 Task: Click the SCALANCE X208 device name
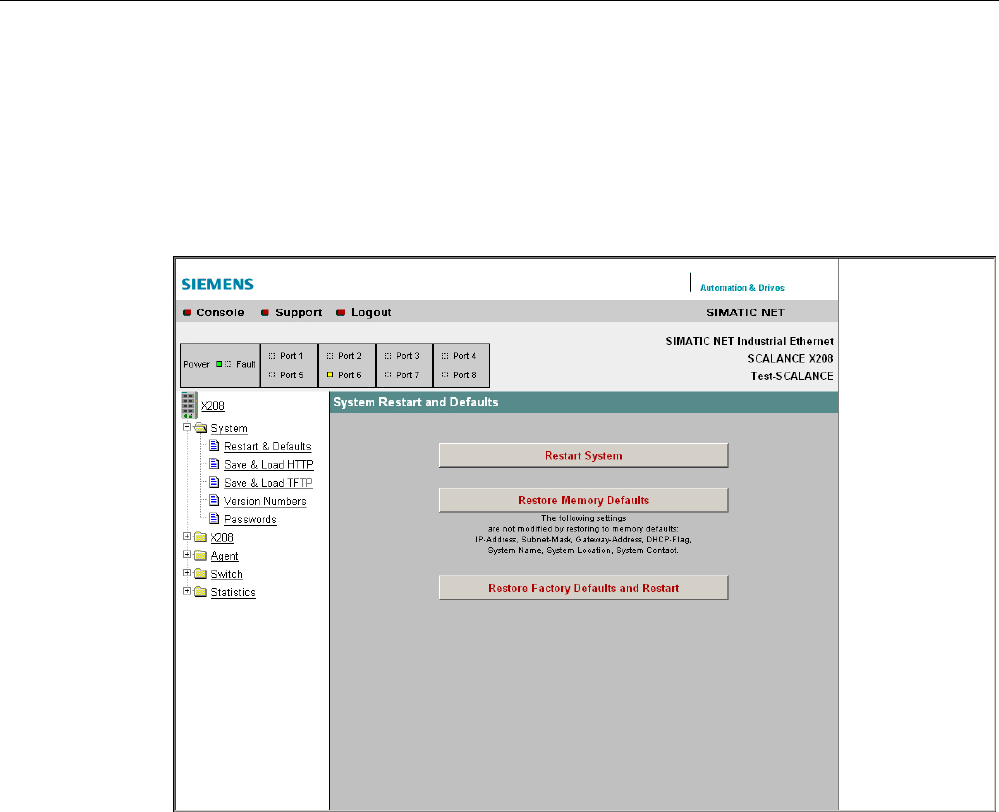coord(790,358)
